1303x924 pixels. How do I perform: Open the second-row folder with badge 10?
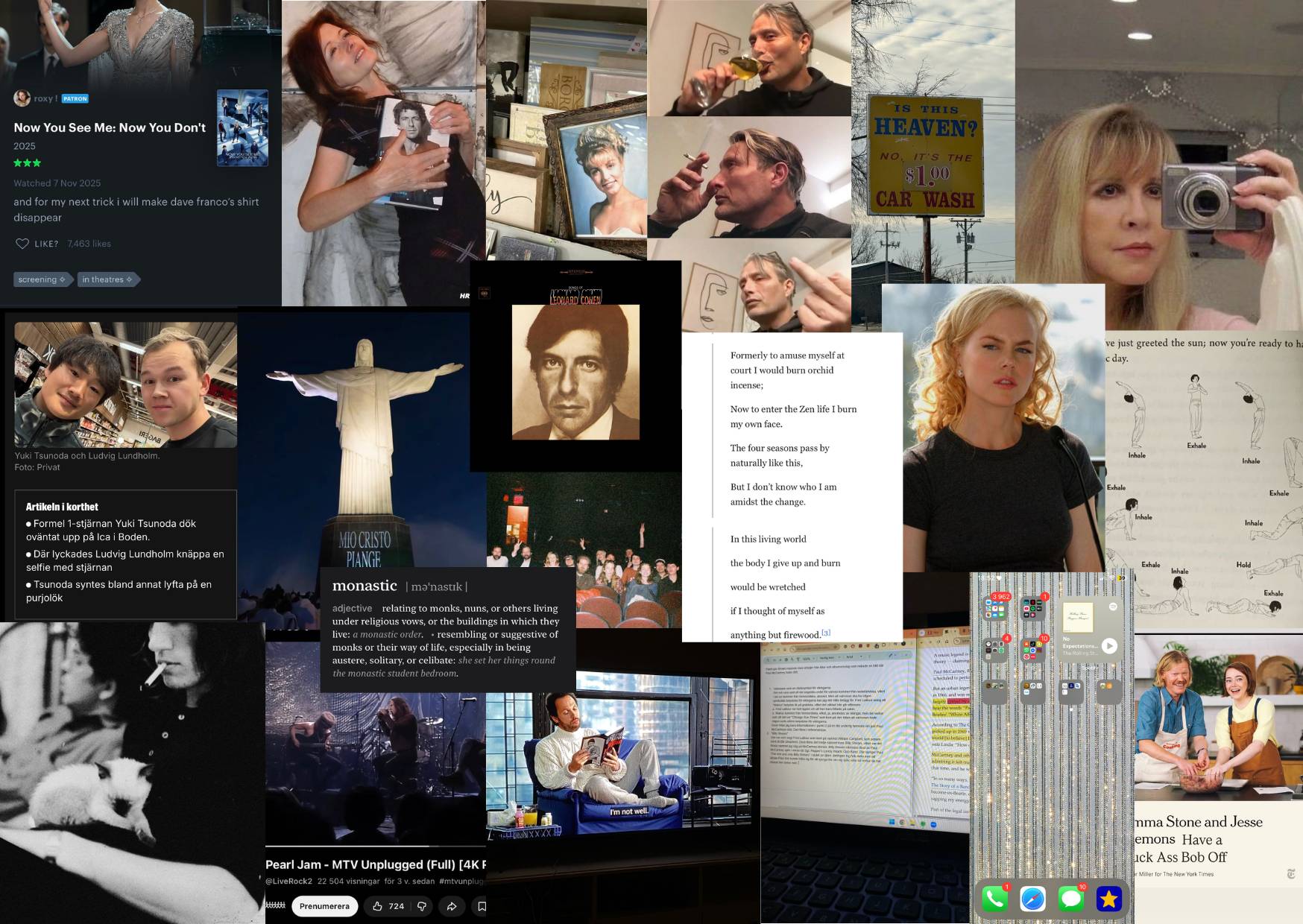[x=1032, y=651]
